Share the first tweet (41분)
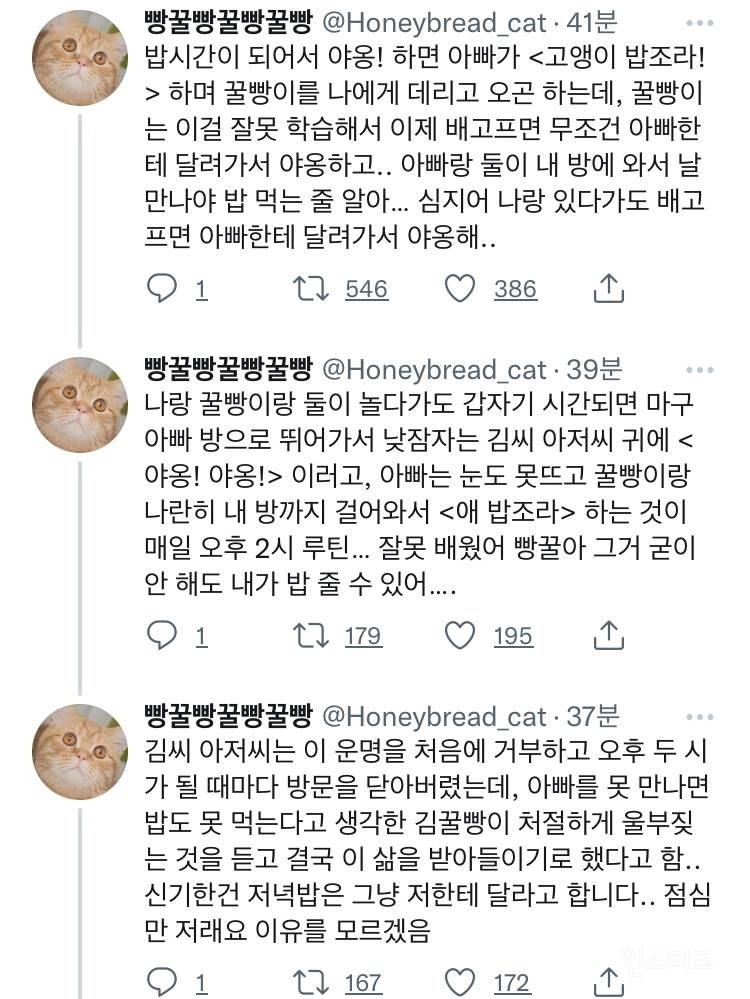 point(608,289)
